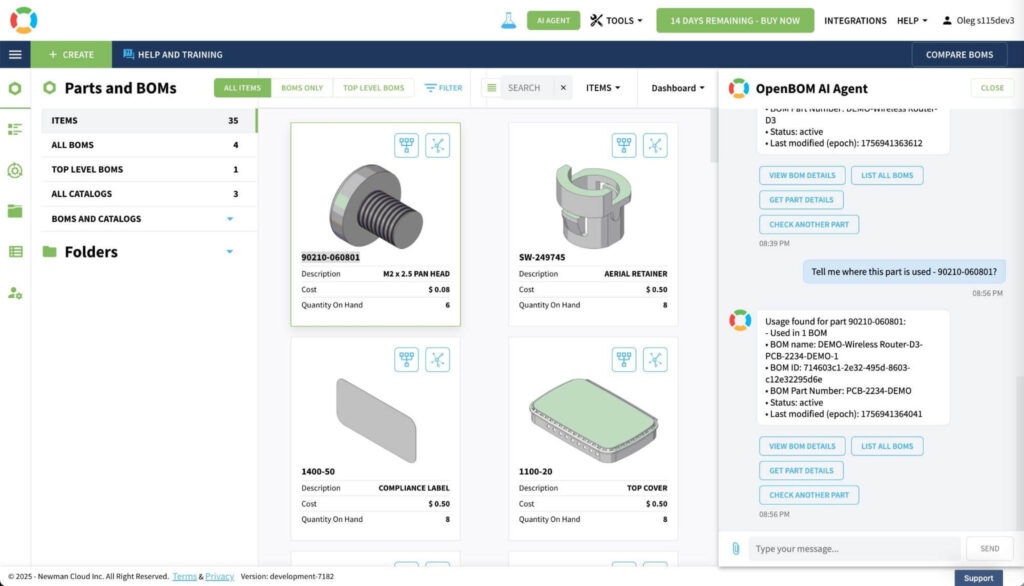Viewport: 1024px width, 586px height.
Task: Switch to the ALL ITEMS filter
Action: coord(242,88)
